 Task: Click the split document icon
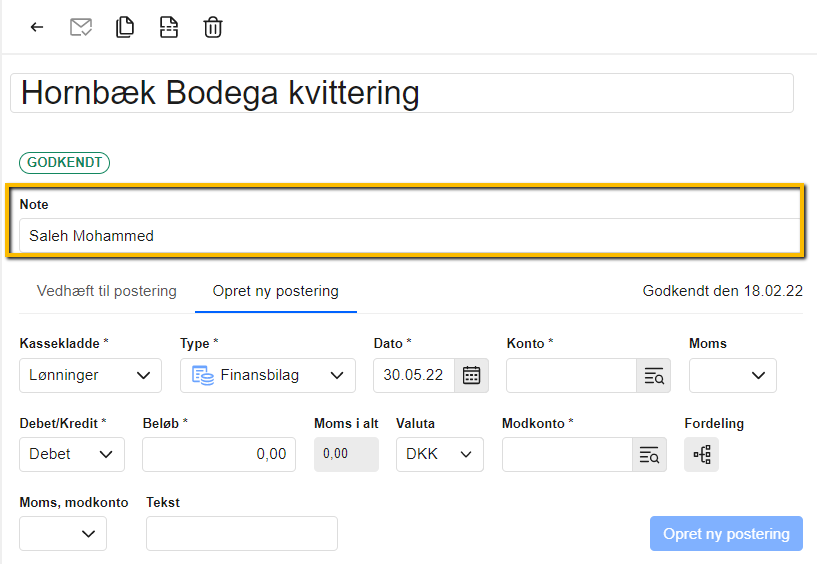click(x=169, y=27)
